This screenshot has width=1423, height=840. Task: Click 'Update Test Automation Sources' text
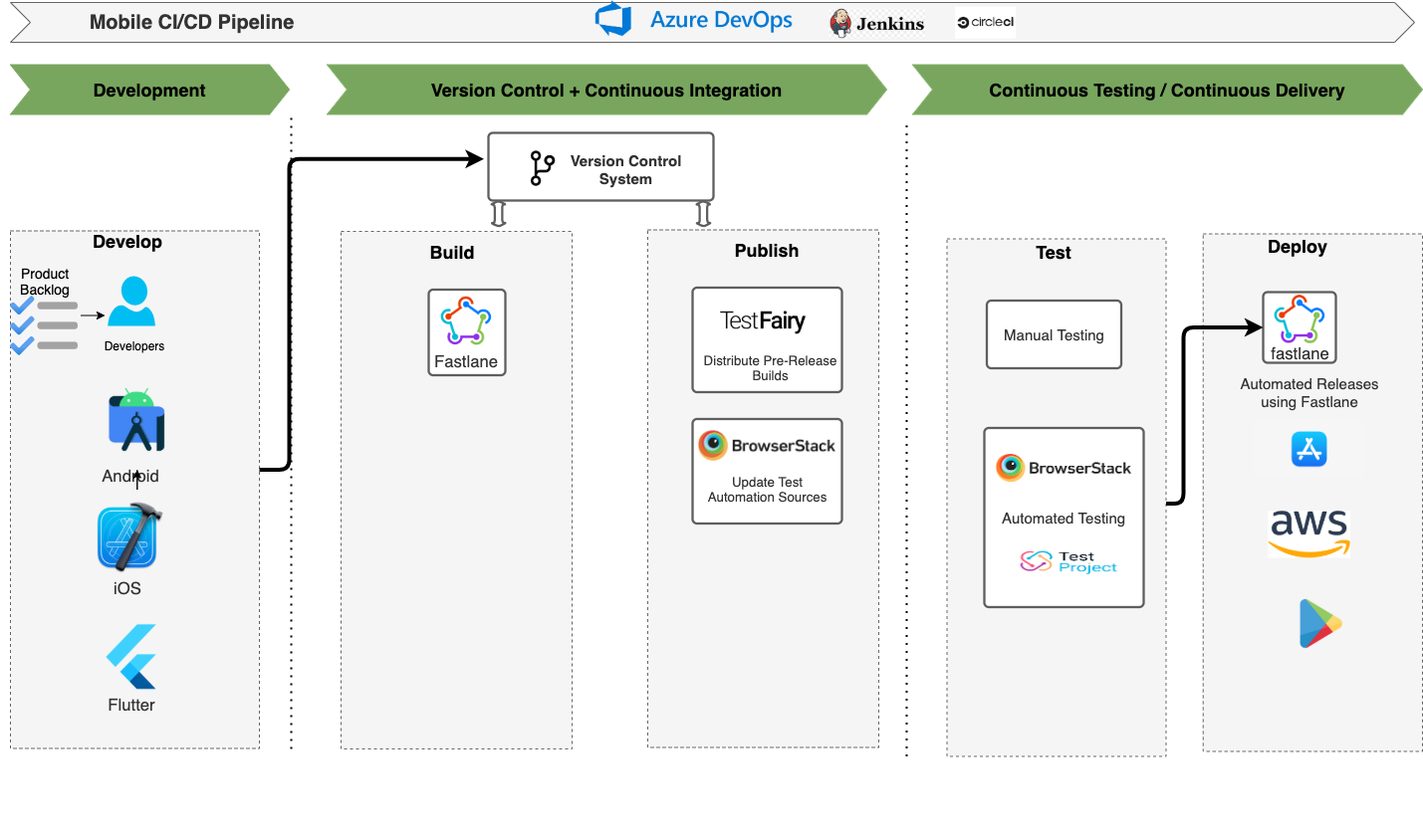tap(767, 490)
